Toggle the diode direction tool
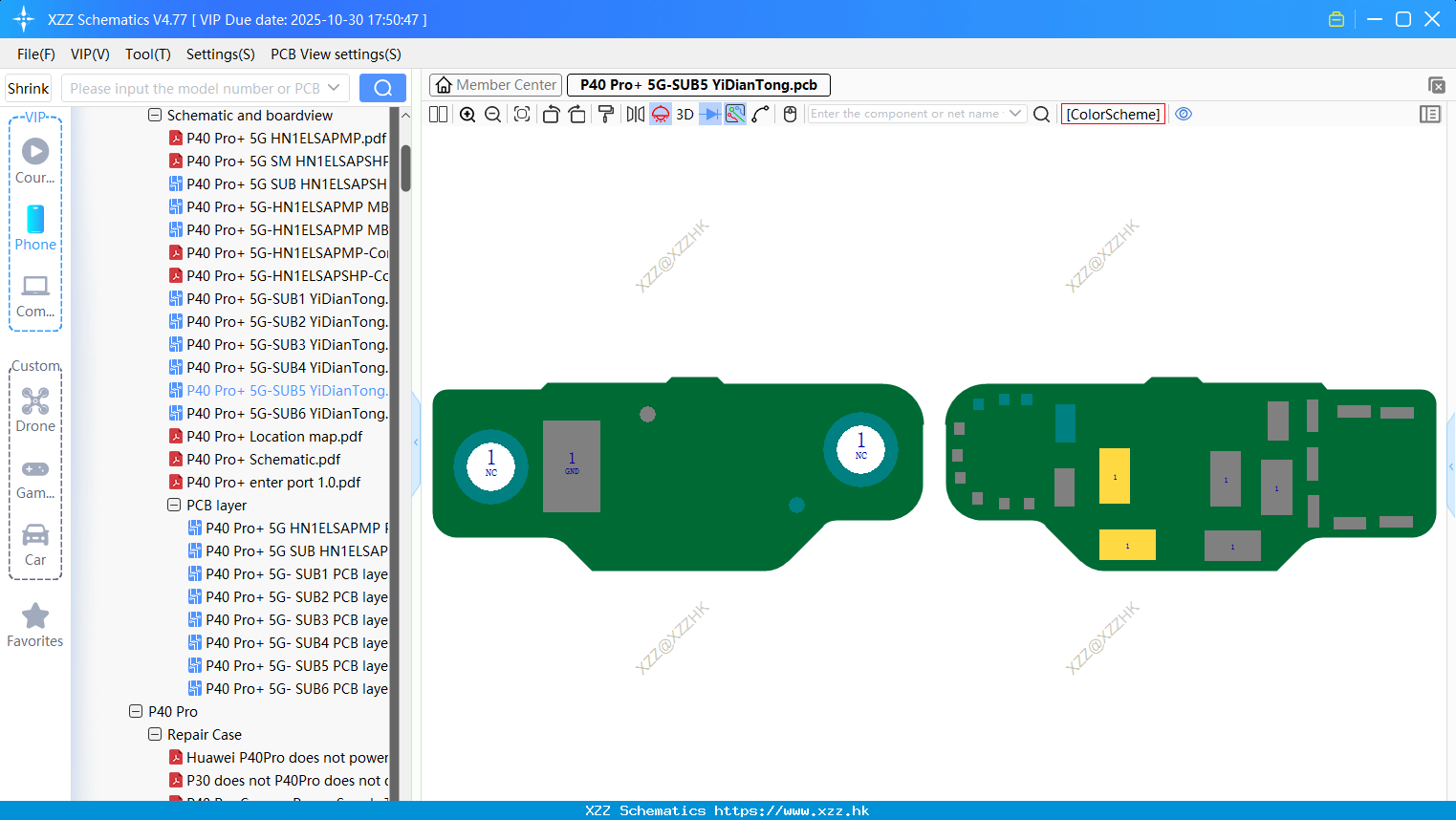This screenshot has width=1456, height=820. pos(710,114)
